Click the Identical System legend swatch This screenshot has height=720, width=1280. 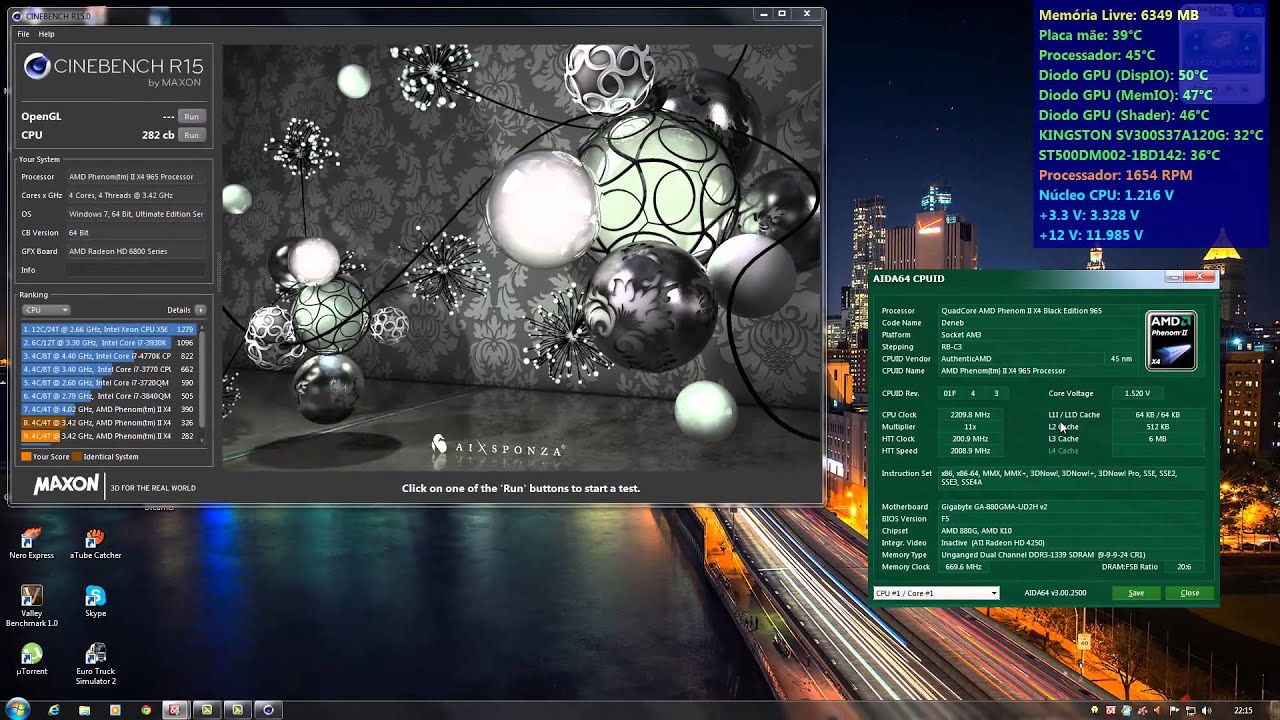[x=78, y=457]
